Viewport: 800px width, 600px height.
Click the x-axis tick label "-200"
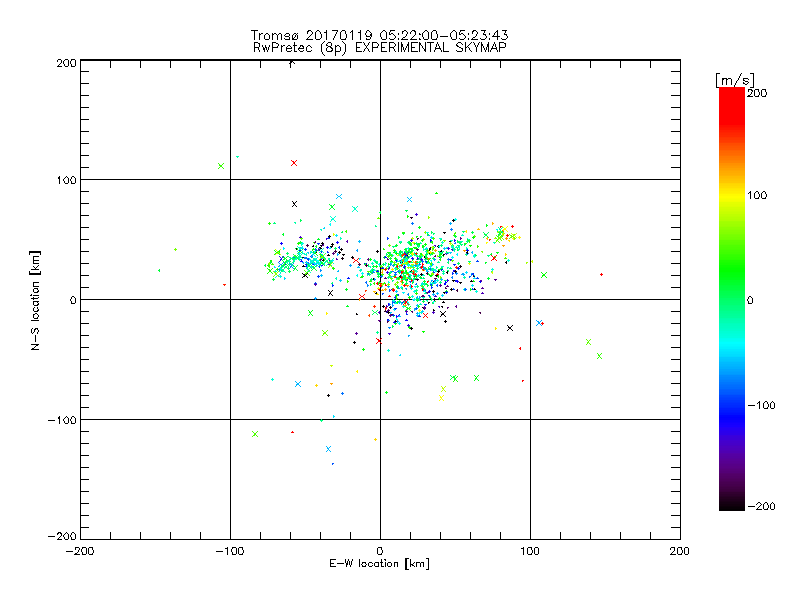coord(80,551)
